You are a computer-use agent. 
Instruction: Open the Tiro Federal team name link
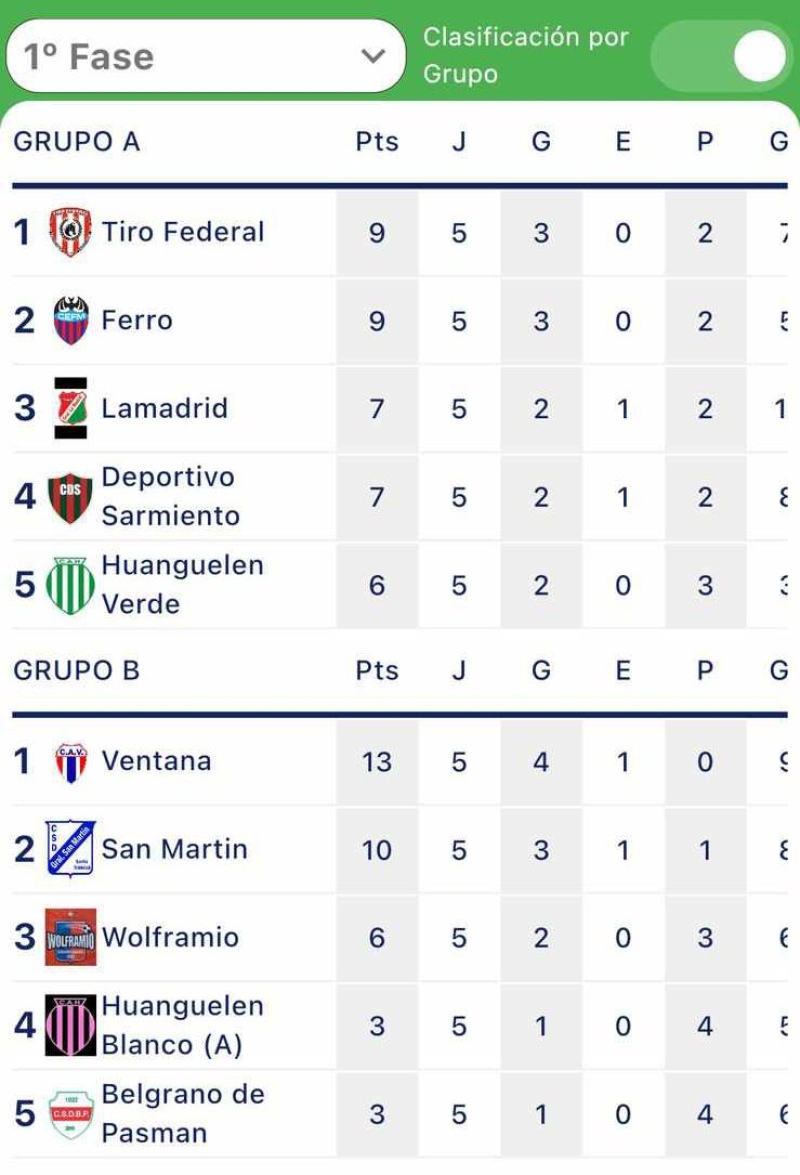(x=183, y=232)
